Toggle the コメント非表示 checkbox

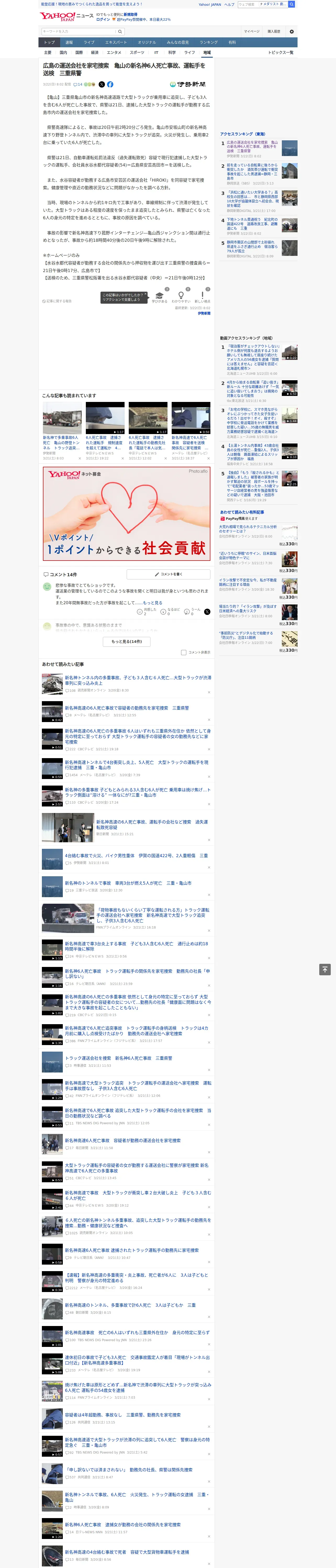pyautogui.click(x=183, y=653)
